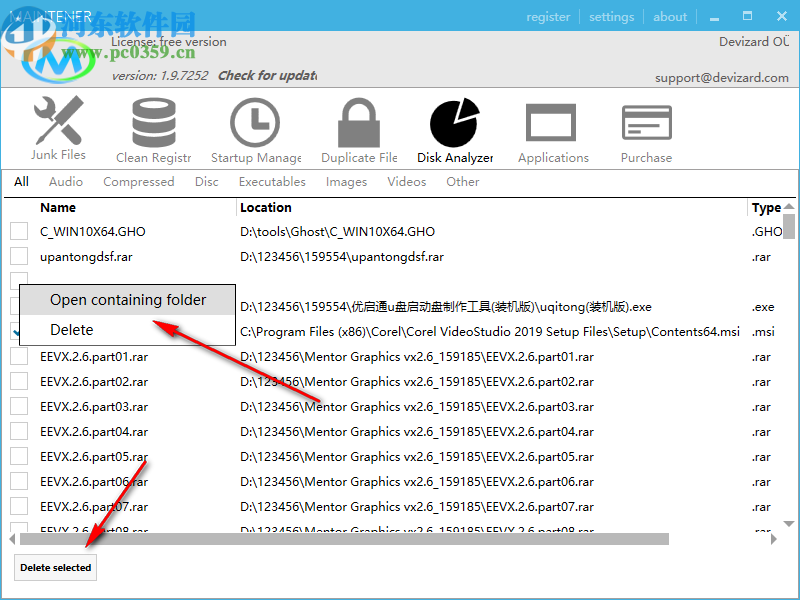
Task: Show All file types tab
Action: tap(21, 182)
